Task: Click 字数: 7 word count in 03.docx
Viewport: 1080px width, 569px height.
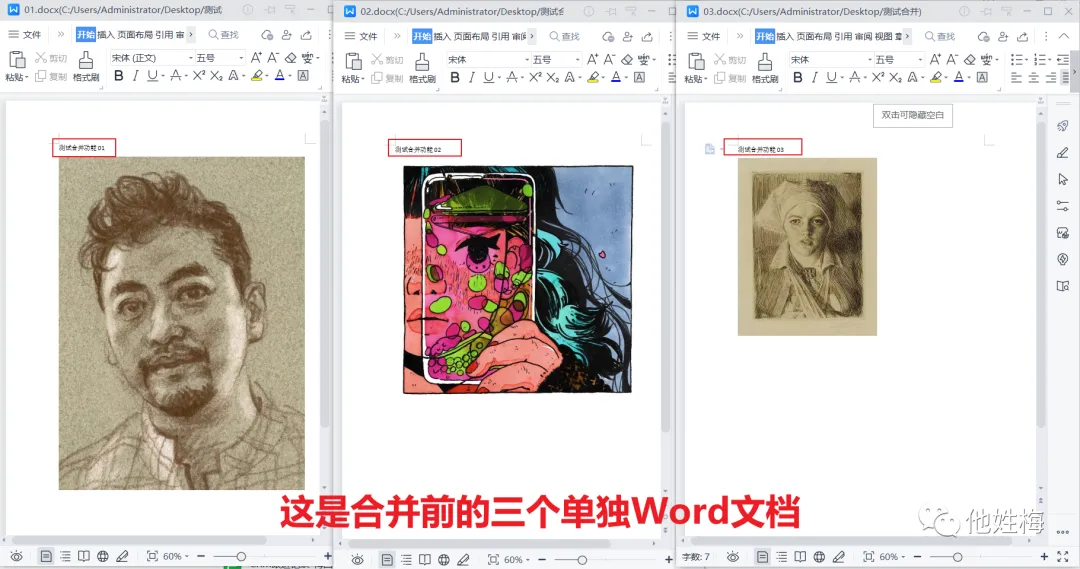Action: click(696, 557)
